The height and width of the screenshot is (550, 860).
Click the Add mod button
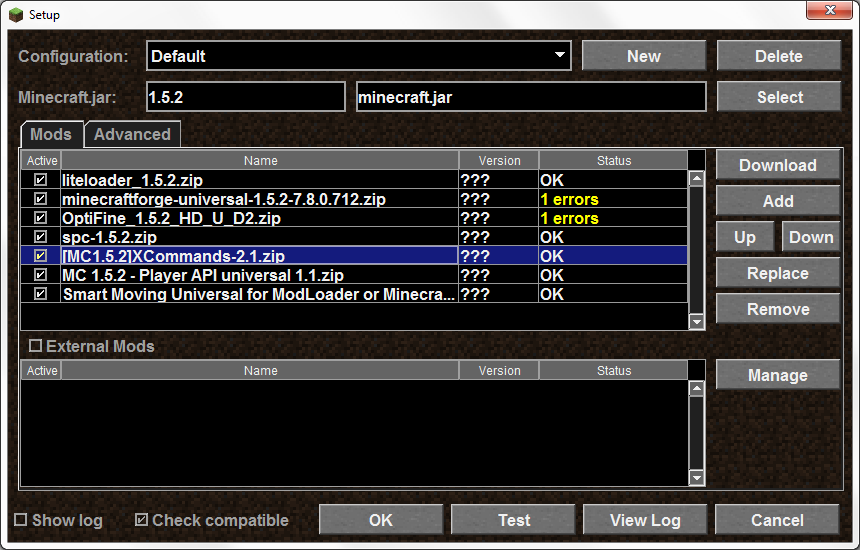(x=778, y=201)
